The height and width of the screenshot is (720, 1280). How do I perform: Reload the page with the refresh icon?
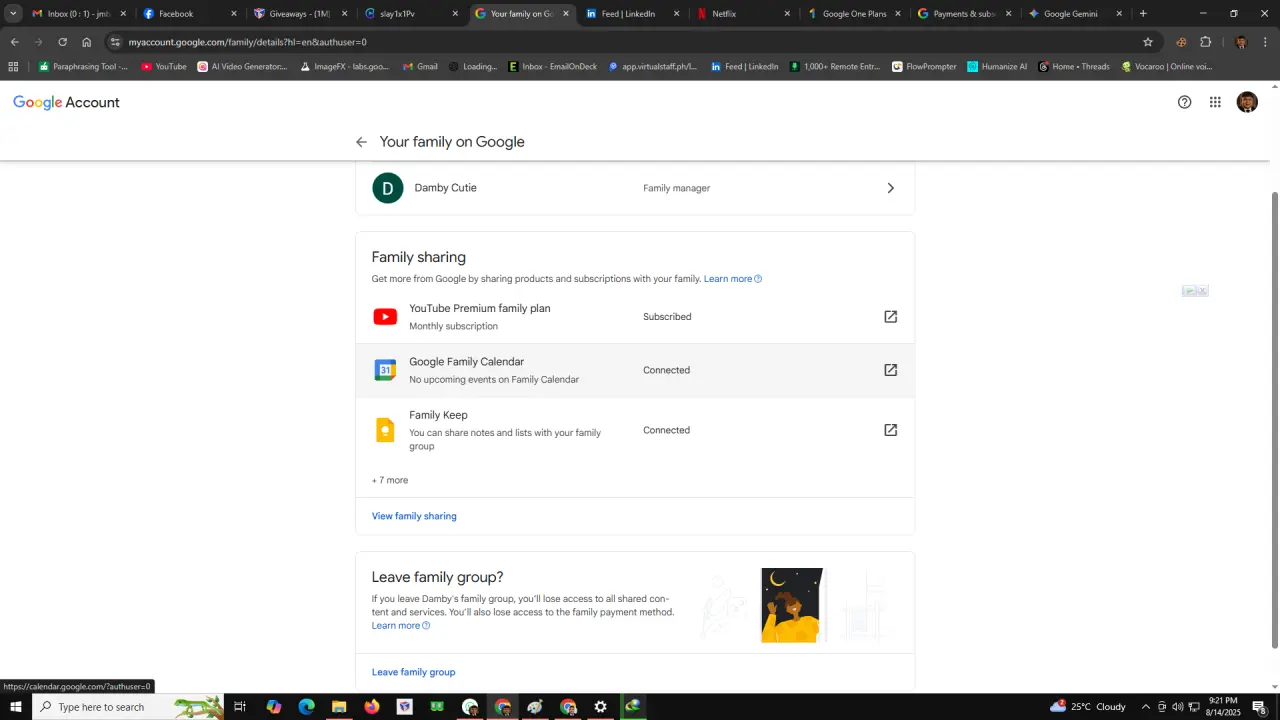tap(62, 42)
